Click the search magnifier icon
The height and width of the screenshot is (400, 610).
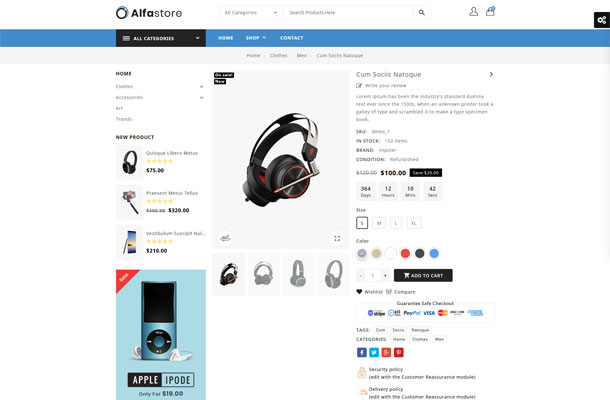422,12
